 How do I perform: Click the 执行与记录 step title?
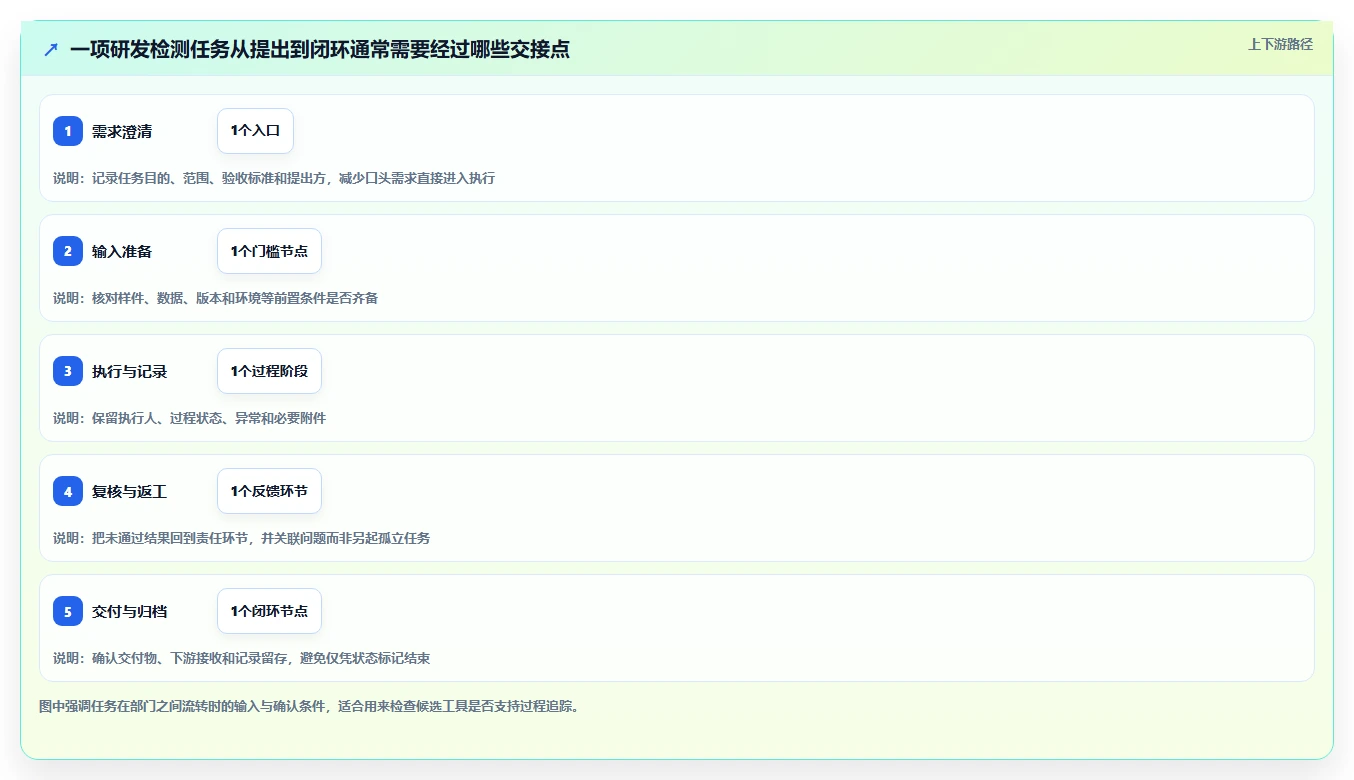click(x=129, y=371)
